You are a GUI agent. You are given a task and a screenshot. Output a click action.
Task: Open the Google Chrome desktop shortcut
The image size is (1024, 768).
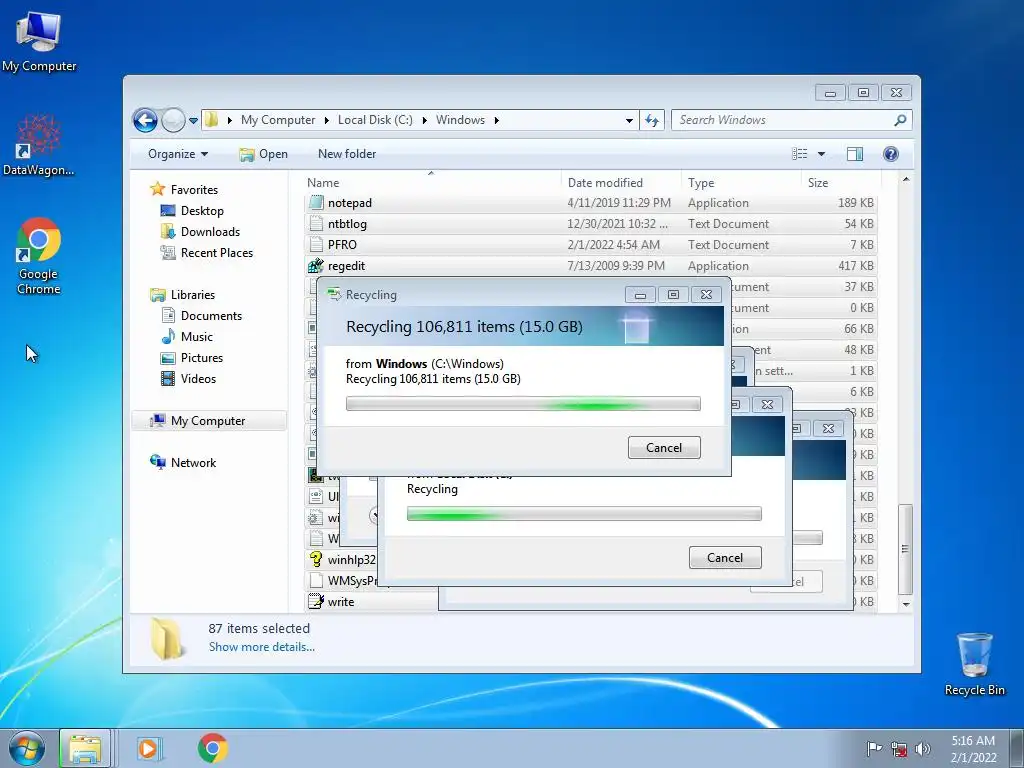(x=39, y=256)
